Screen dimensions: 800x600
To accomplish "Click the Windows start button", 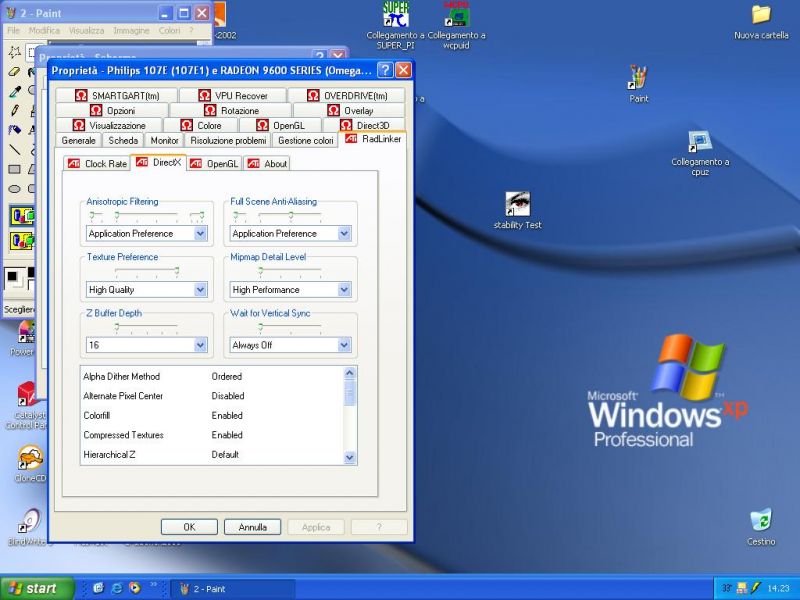I will [36, 588].
